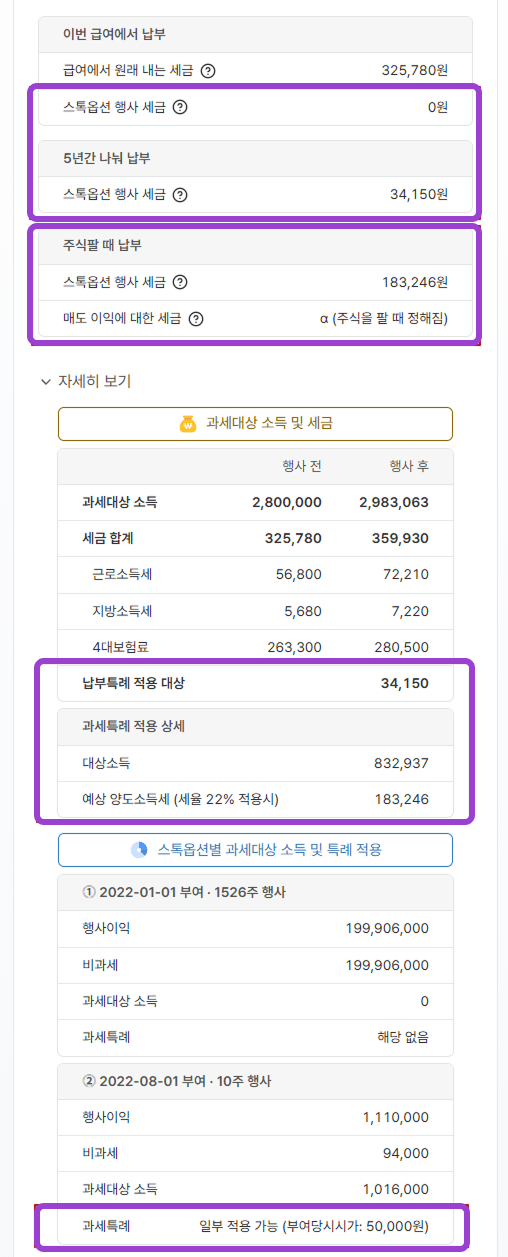Click help icon next to 급여에서 원래 내는 세금
The height and width of the screenshot is (1257, 508).
pos(208,71)
